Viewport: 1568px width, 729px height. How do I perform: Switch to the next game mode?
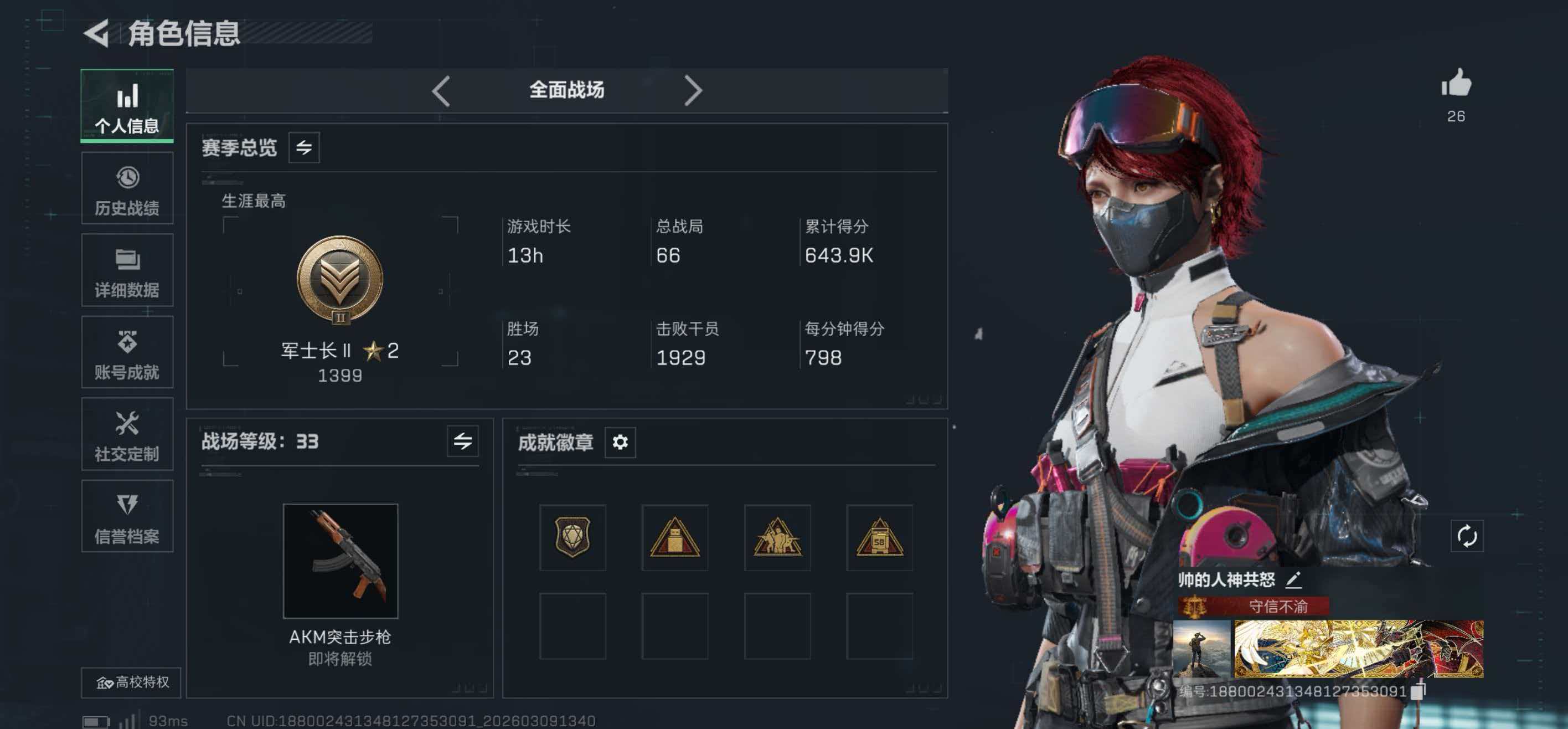point(693,91)
